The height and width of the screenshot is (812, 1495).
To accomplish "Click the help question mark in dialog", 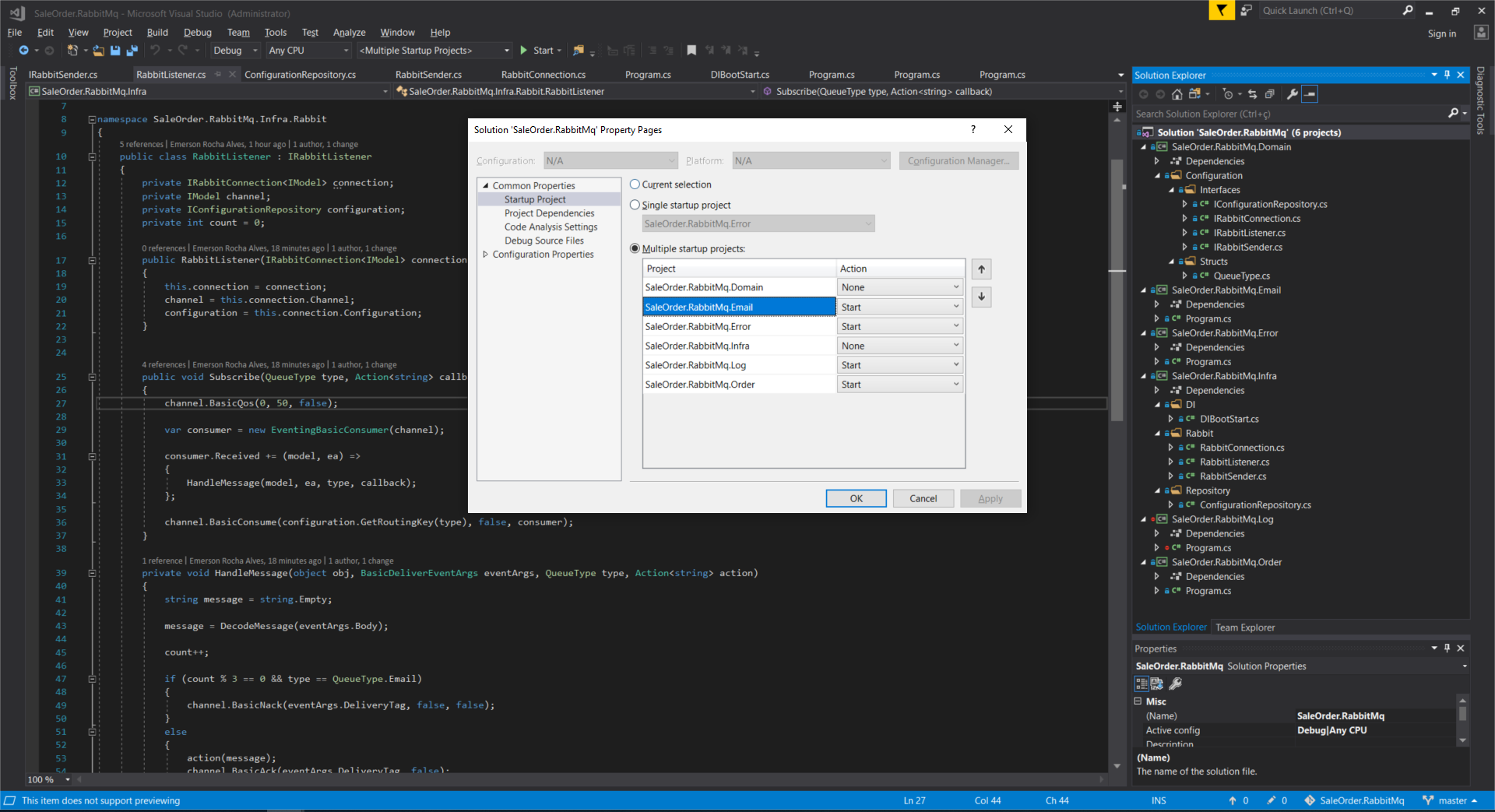I will [x=973, y=129].
